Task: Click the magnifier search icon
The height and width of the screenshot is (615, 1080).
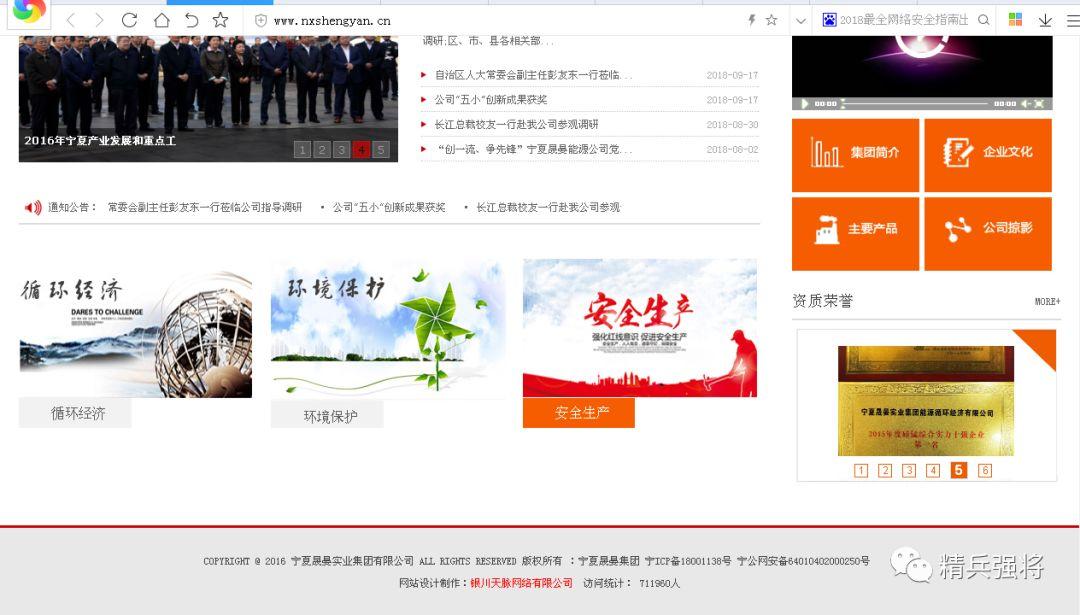Action: [984, 20]
